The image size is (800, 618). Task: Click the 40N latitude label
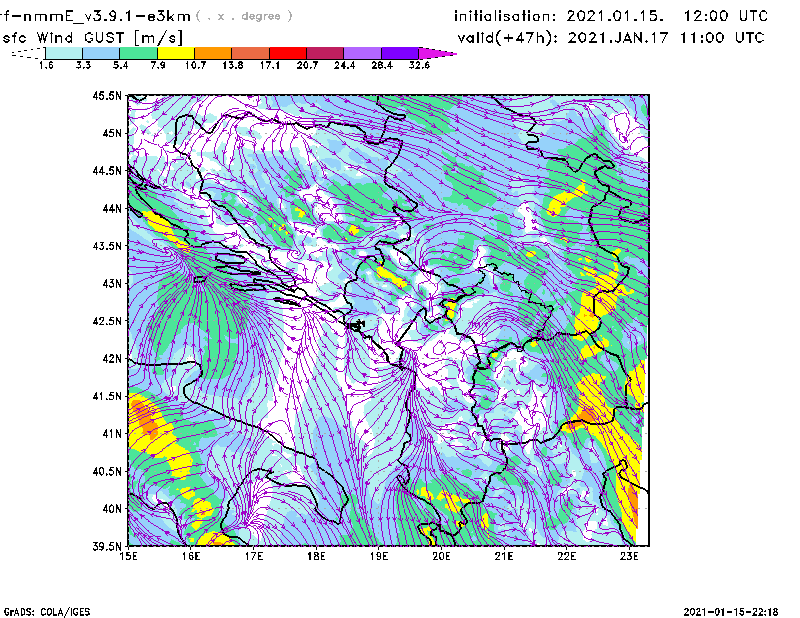pyautogui.click(x=112, y=509)
